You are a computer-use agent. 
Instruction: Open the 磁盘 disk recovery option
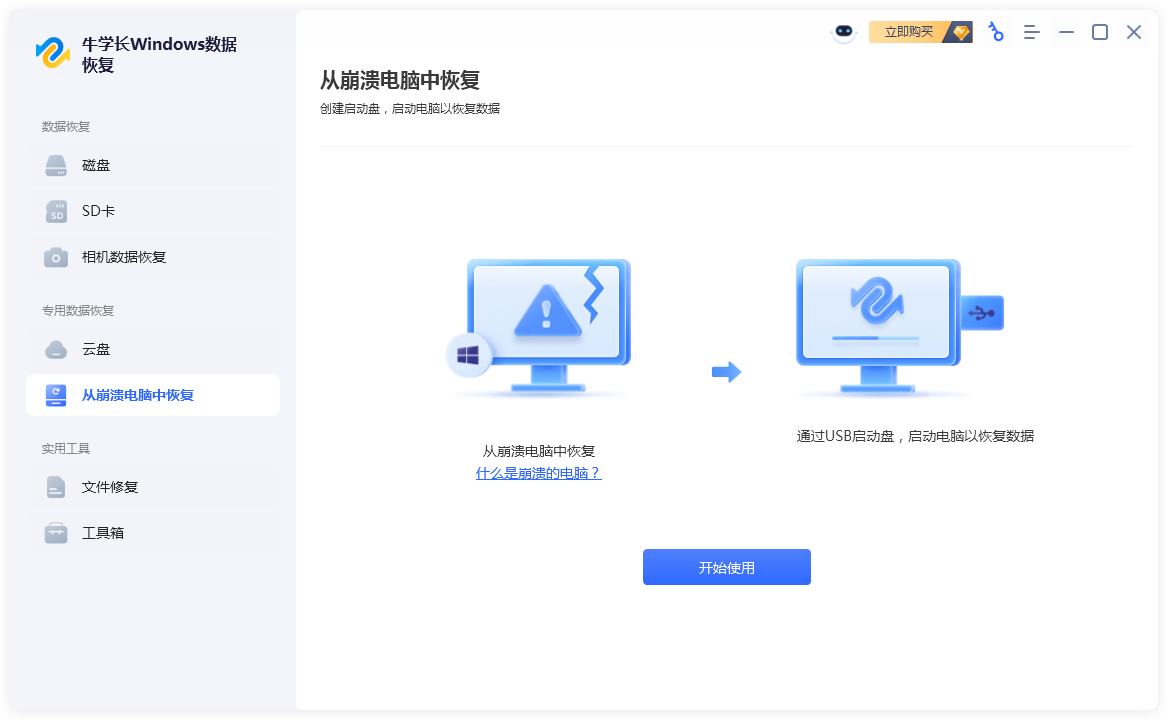tap(96, 166)
